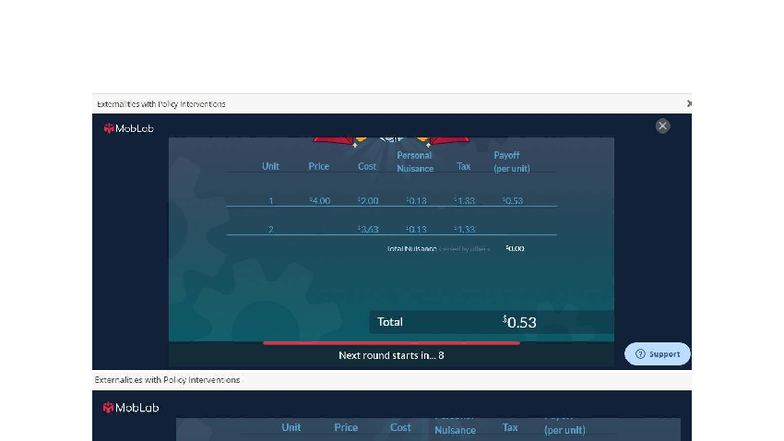Select the unit 2 row with cost $3.63

[391, 229]
